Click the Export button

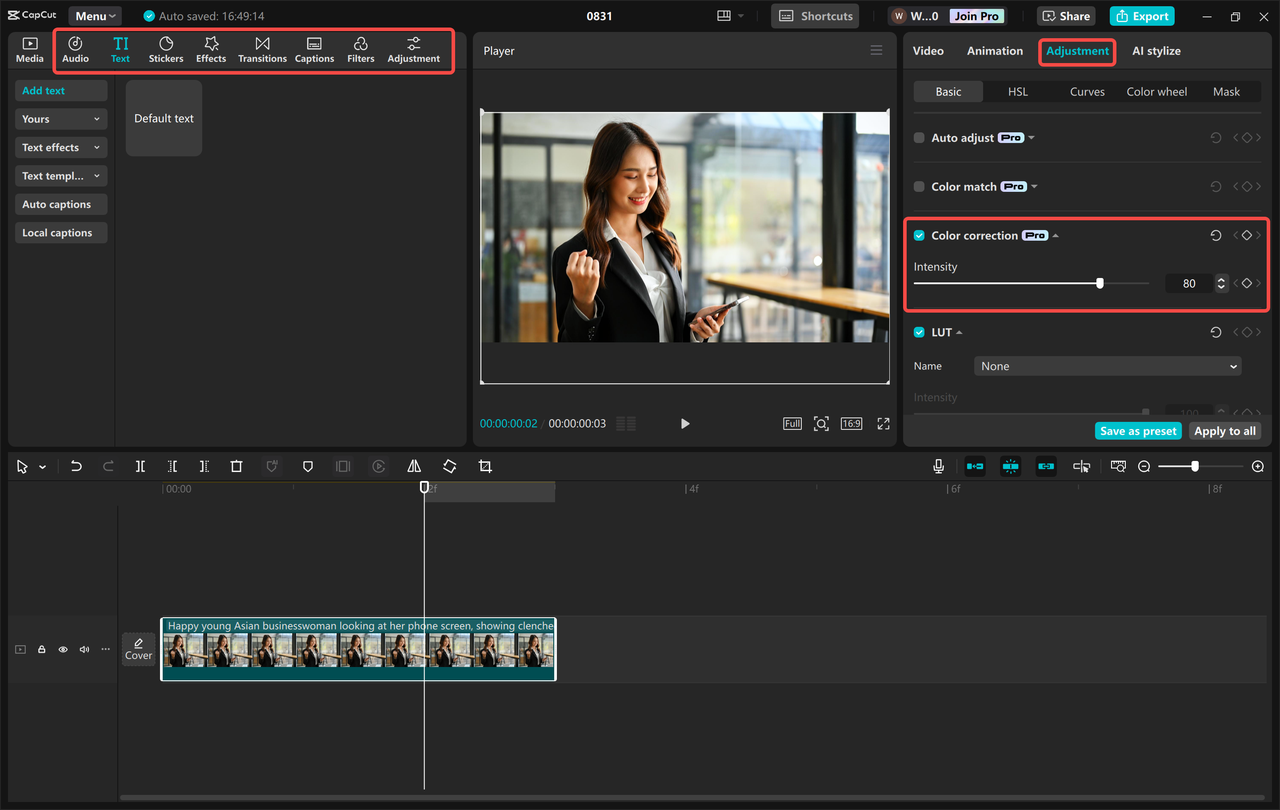pos(1141,16)
